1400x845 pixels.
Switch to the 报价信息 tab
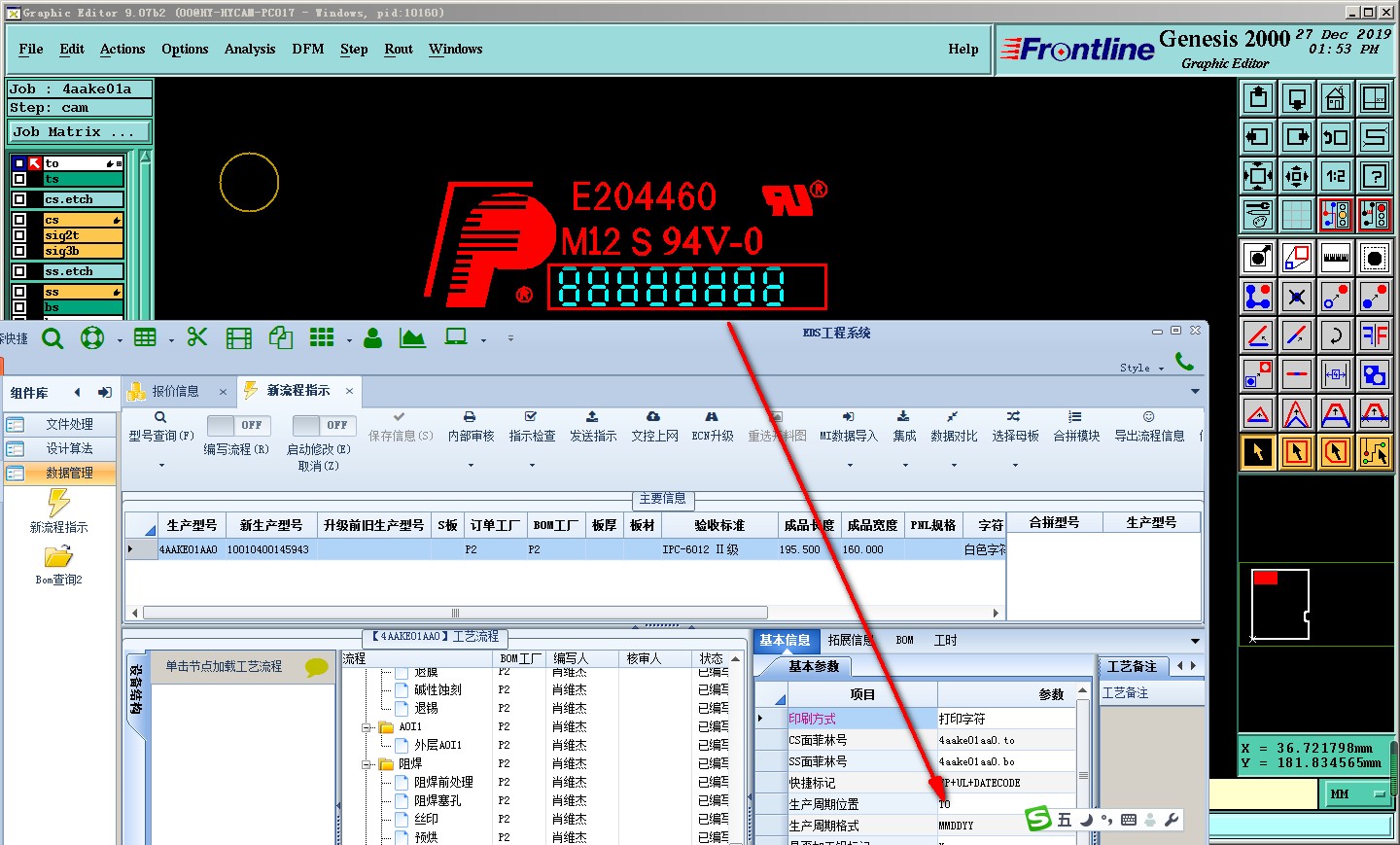click(179, 391)
